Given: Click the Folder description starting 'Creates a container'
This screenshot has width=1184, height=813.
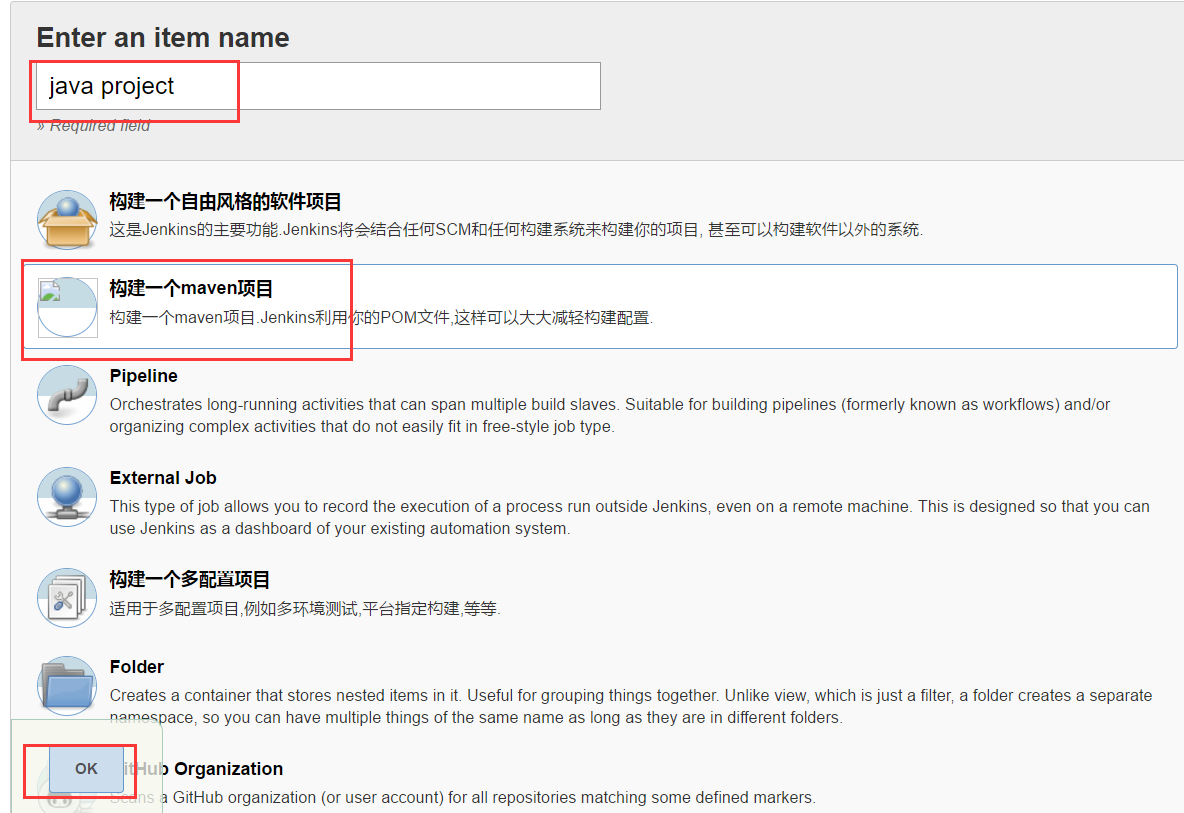Looking at the screenshot, I should coord(631,706).
